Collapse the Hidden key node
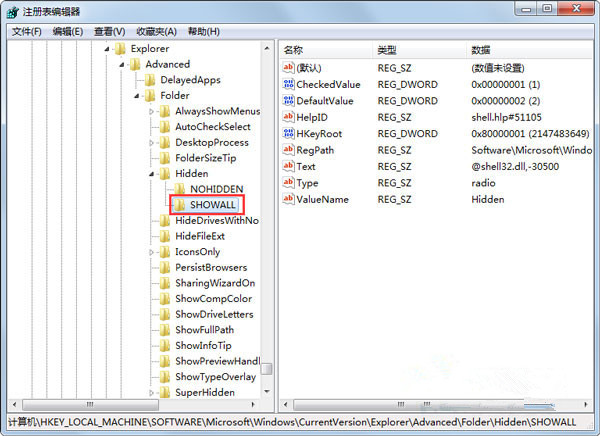 152,173
